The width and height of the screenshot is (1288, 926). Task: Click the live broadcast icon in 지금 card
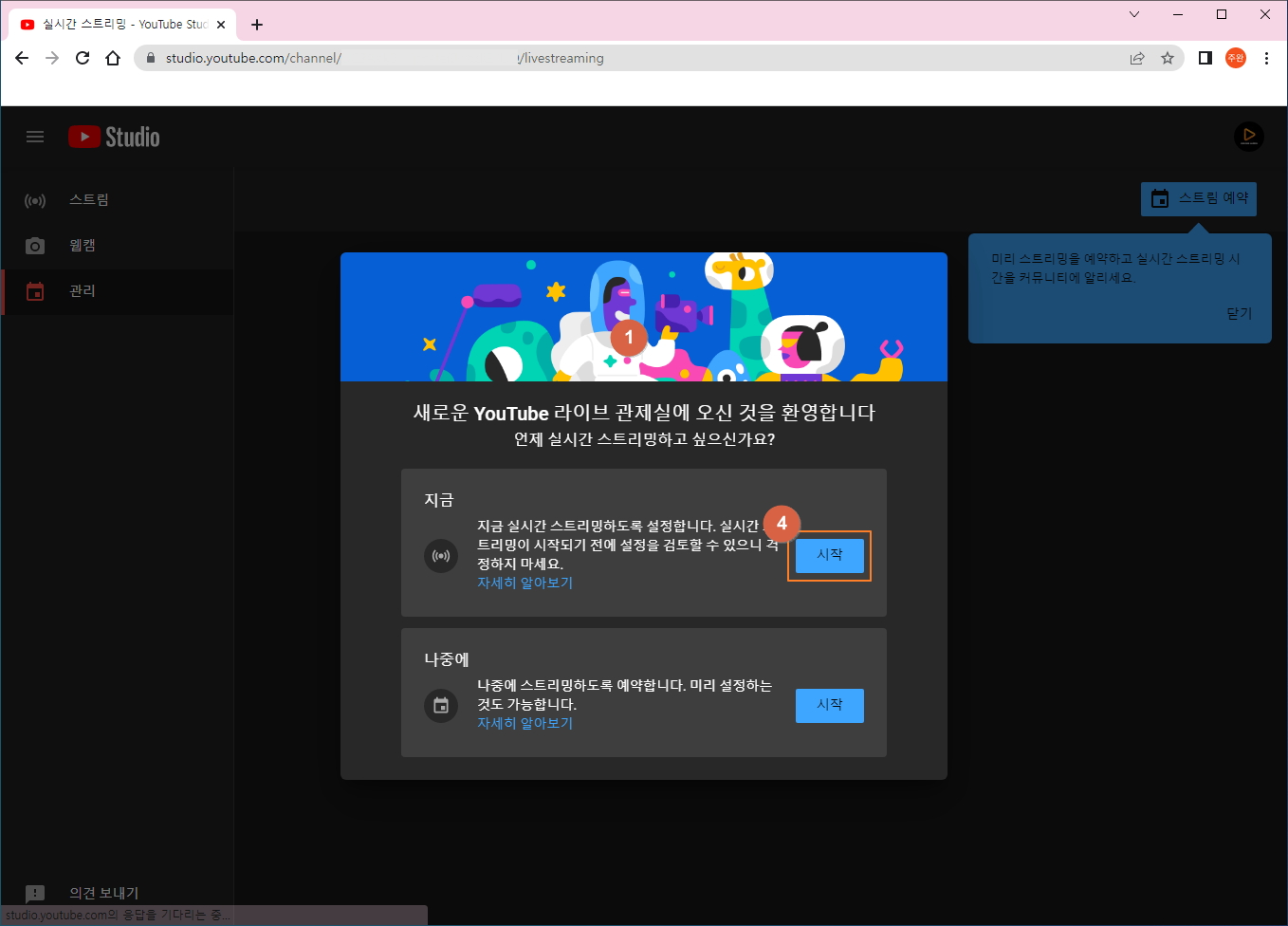[x=441, y=556]
